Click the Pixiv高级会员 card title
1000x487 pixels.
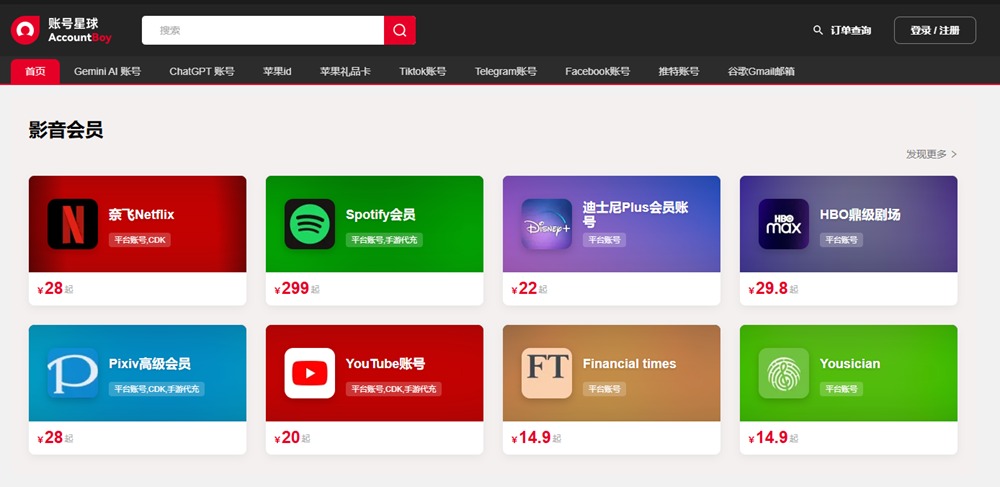pos(149,363)
